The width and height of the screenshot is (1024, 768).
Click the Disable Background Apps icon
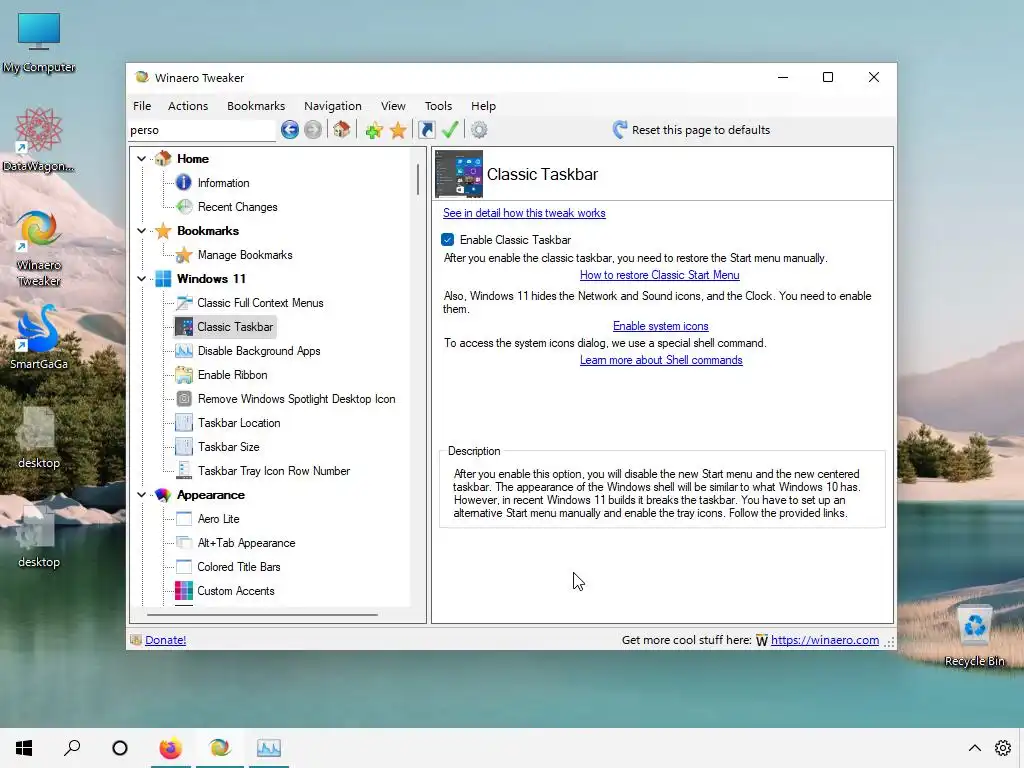coord(184,351)
